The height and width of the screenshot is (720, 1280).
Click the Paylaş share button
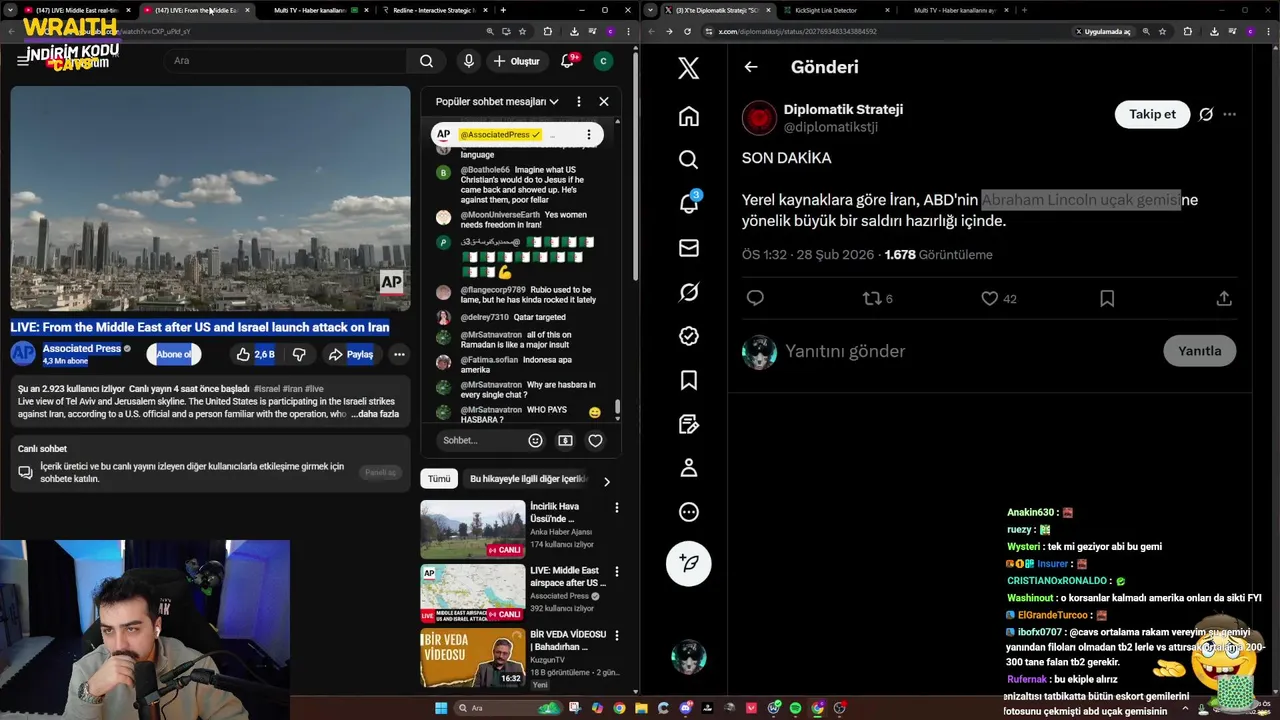[x=351, y=354]
